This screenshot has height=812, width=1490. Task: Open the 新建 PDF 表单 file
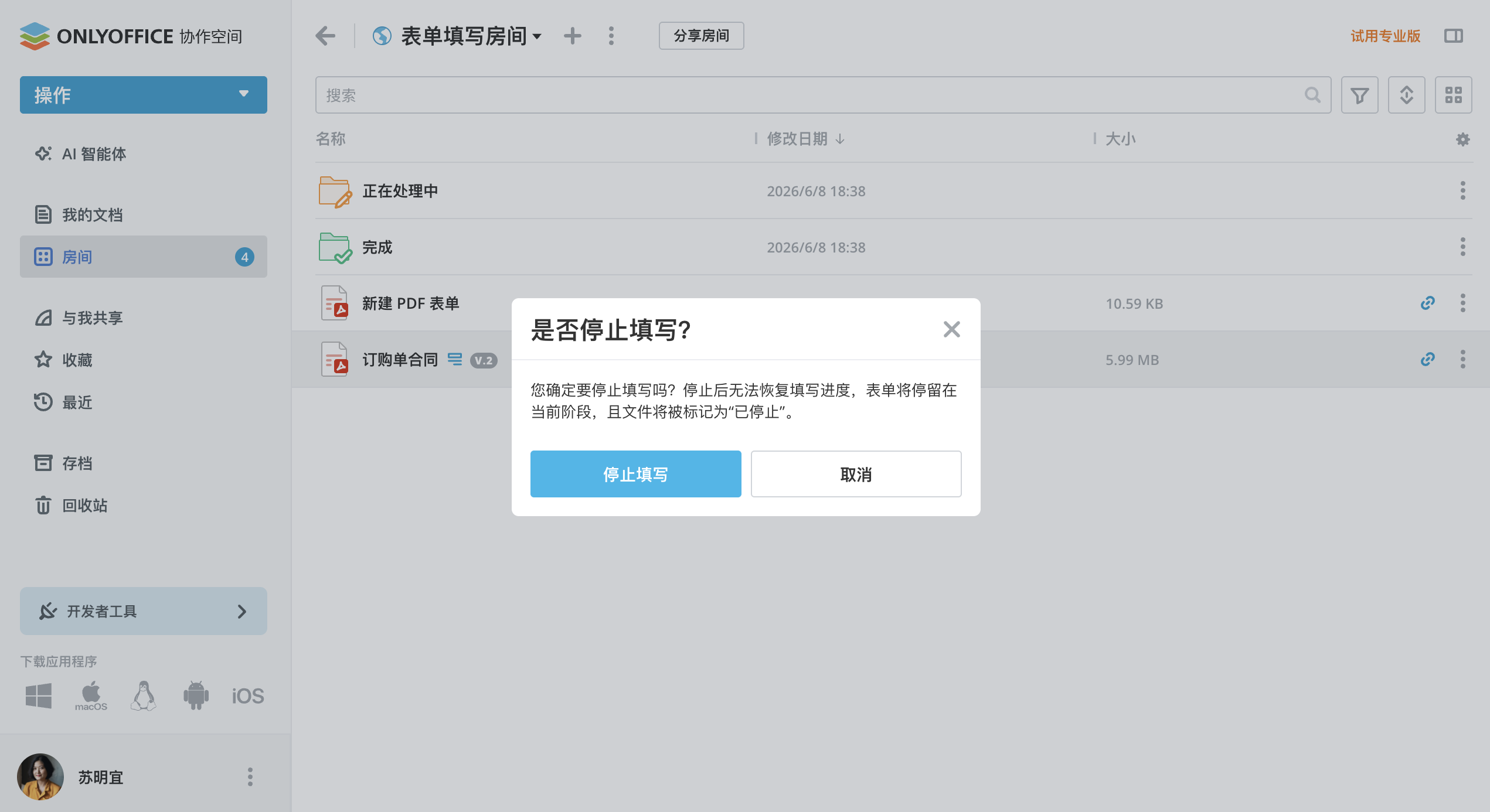[410, 303]
